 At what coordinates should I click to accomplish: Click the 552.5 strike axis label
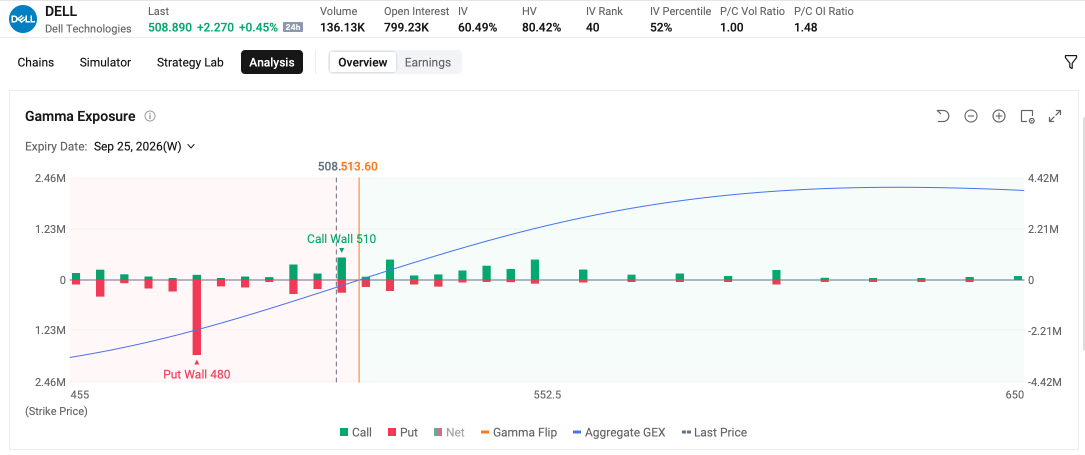click(x=547, y=395)
